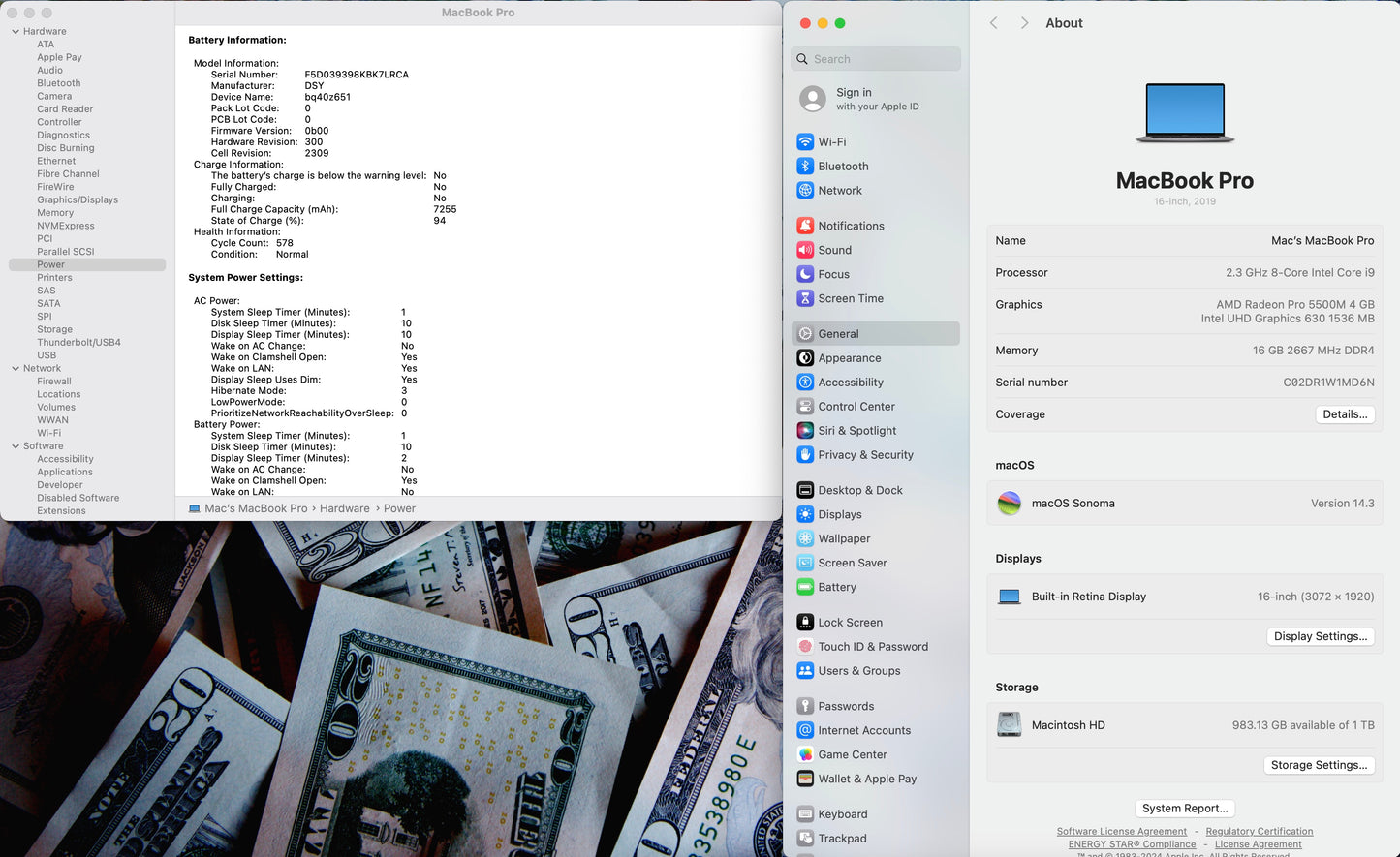Open Bluetooth settings via its sidebar icon
The width and height of the screenshot is (1400, 857).
[805, 167]
